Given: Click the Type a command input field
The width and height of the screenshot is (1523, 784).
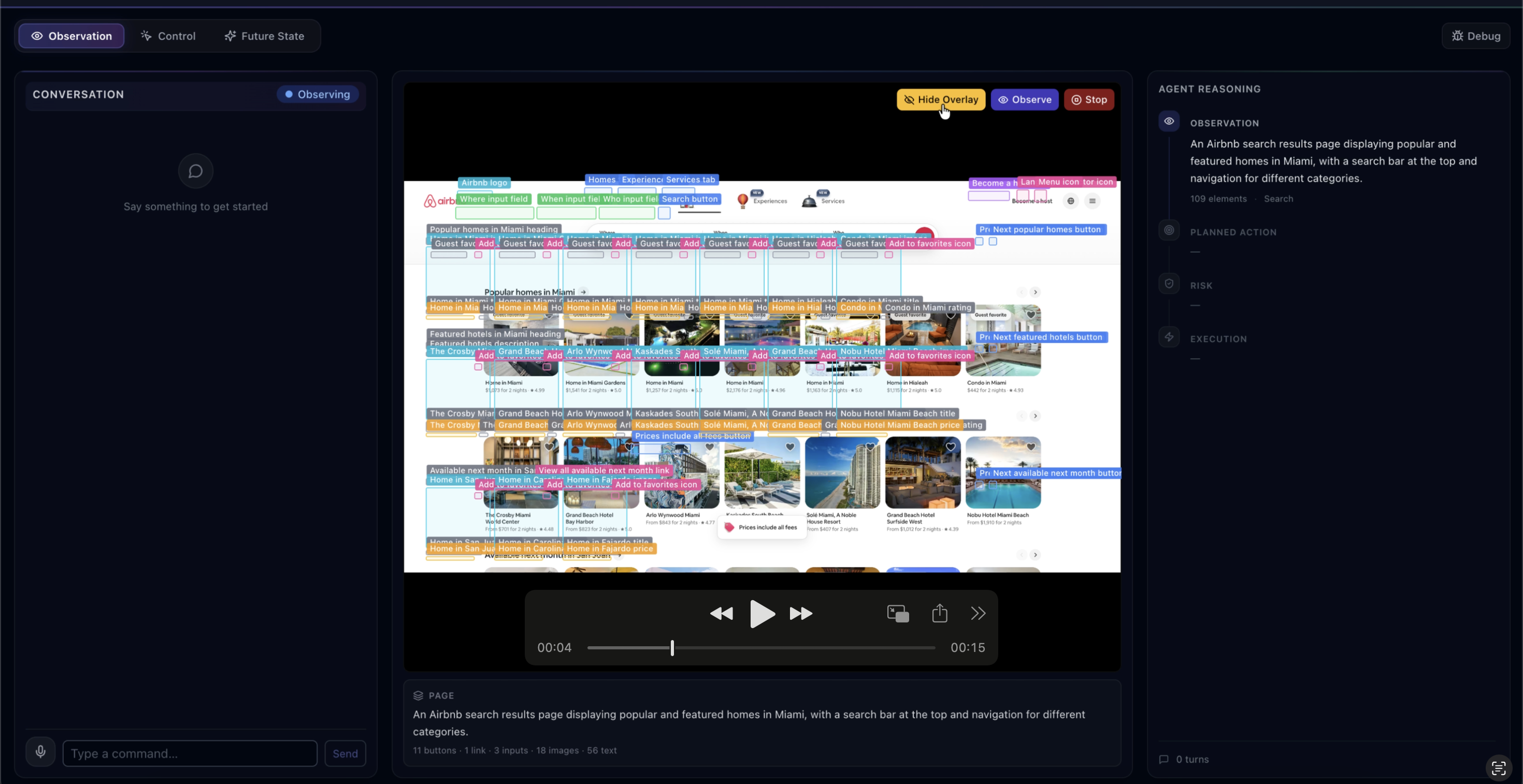Looking at the screenshot, I should tap(190, 753).
